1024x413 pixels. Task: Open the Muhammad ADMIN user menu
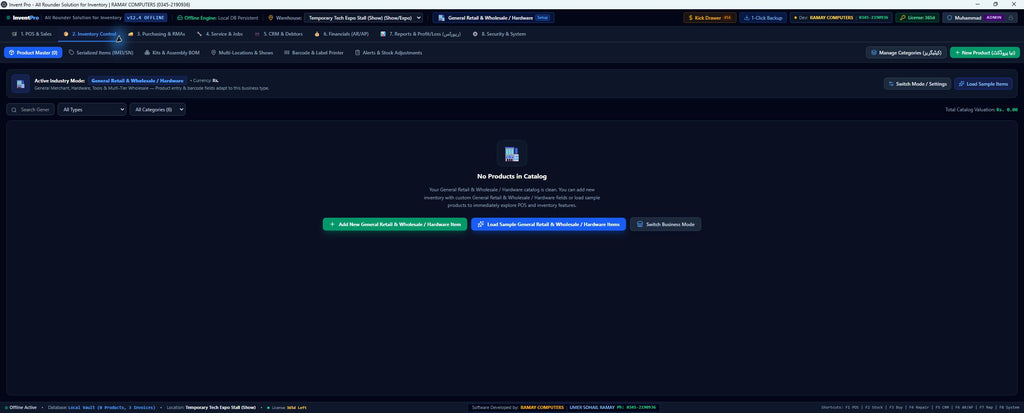click(x=980, y=18)
